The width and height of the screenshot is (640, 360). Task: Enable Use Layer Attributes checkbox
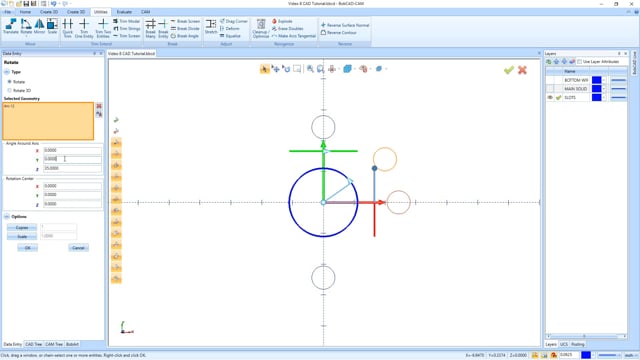pyautogui.click(x=579, y=62)
